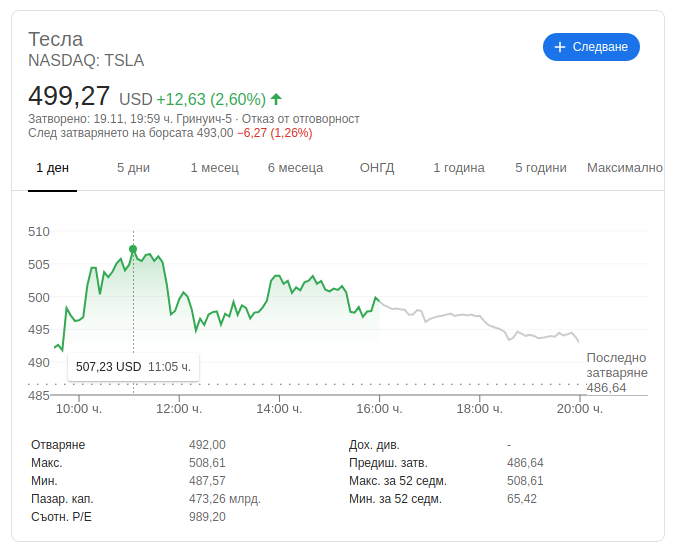Open the 1 месец chart range
Image resolution: width=681 pixels, height=555 pixels.
tap(215, 168)
